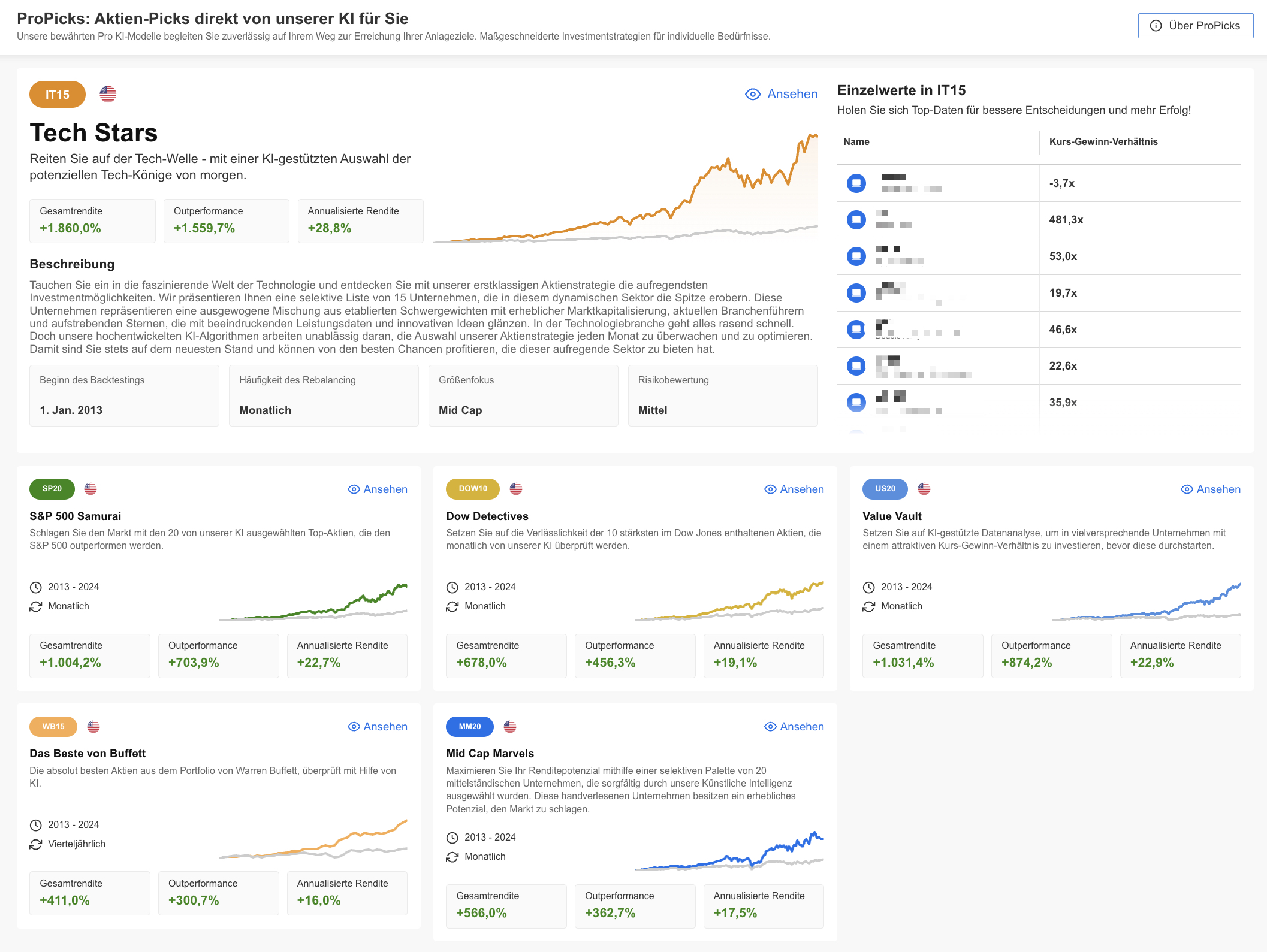The image size is (1267, 952).
Task: Click the Outperformance +1.559,7% box
Action: [x=227, y=221]
